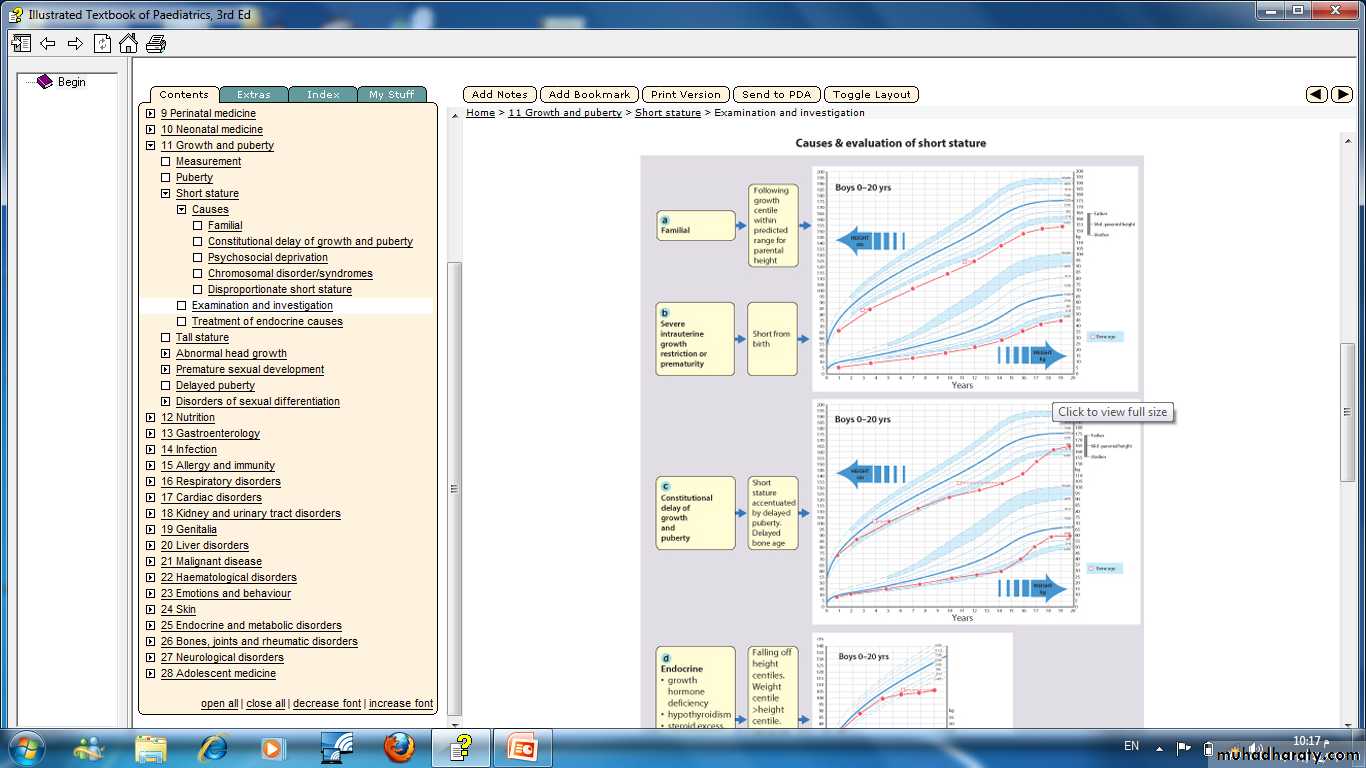Viewport: 1366px width, 768px height.
Task: Go back using the left arrow toolbar icon
Action: [48, 43]
